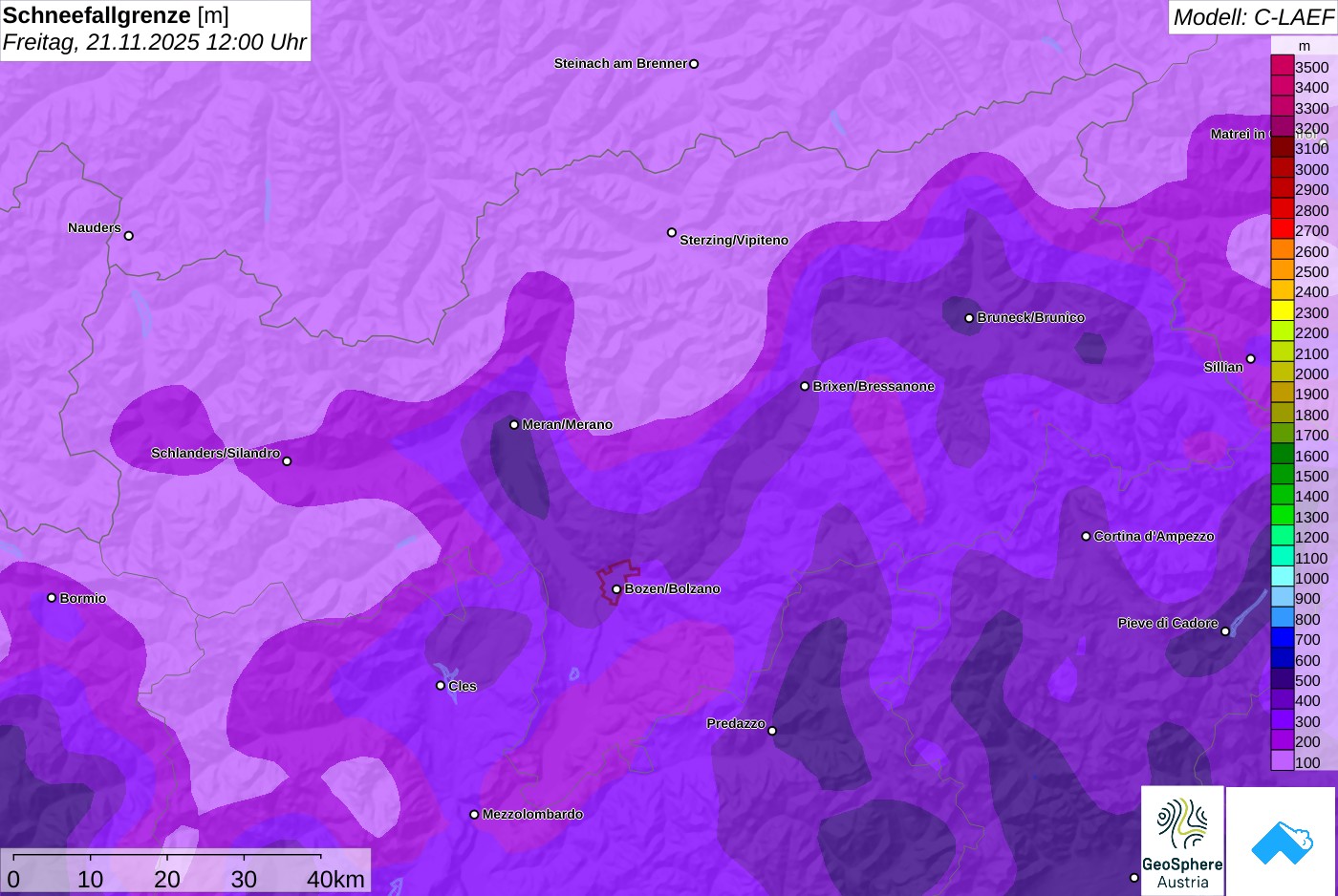
Task: Click the 3000 value in the legend
Action: 1311,169
